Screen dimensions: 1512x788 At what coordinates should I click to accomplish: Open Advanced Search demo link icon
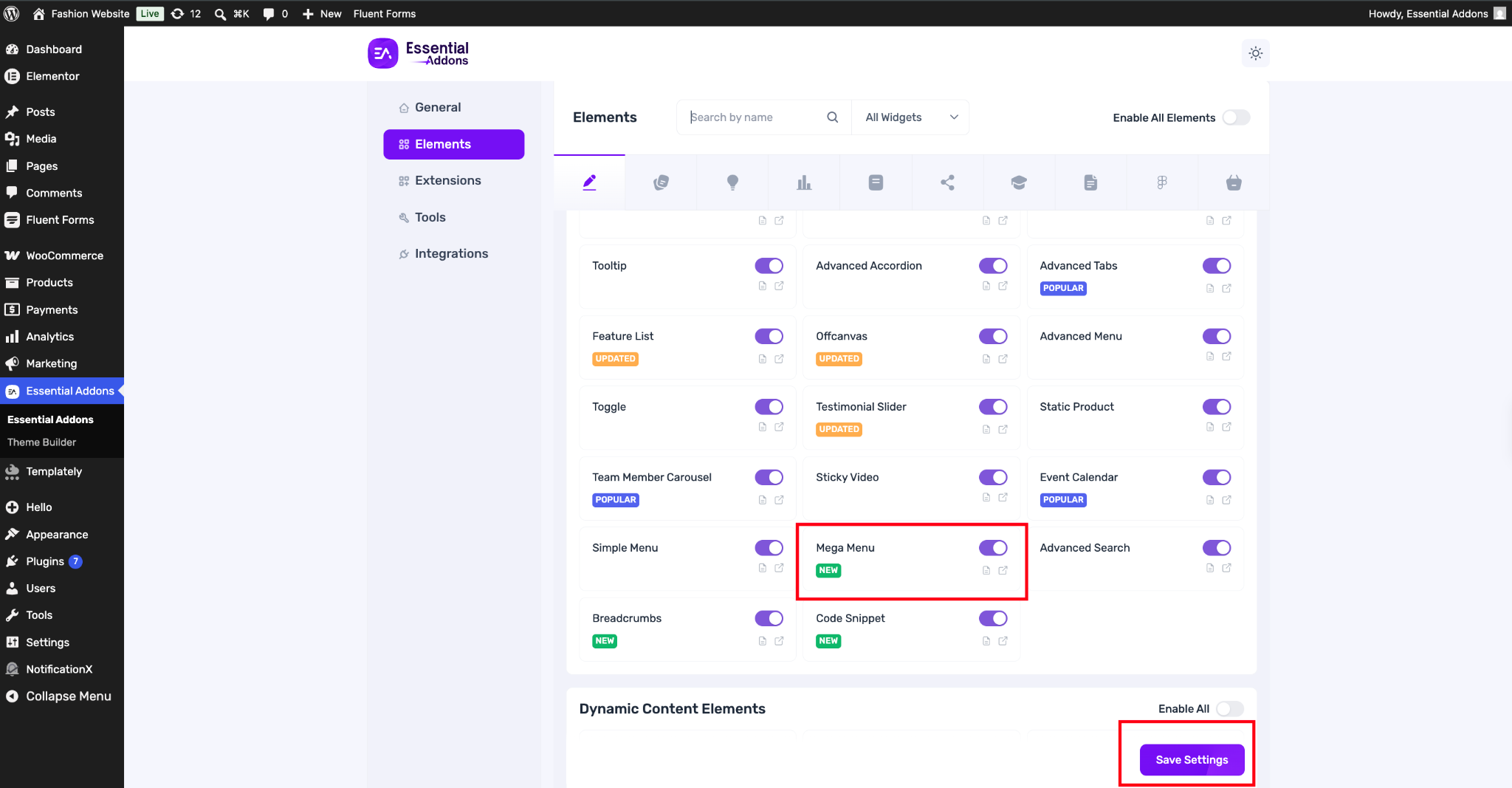[x=1226, y=568]
